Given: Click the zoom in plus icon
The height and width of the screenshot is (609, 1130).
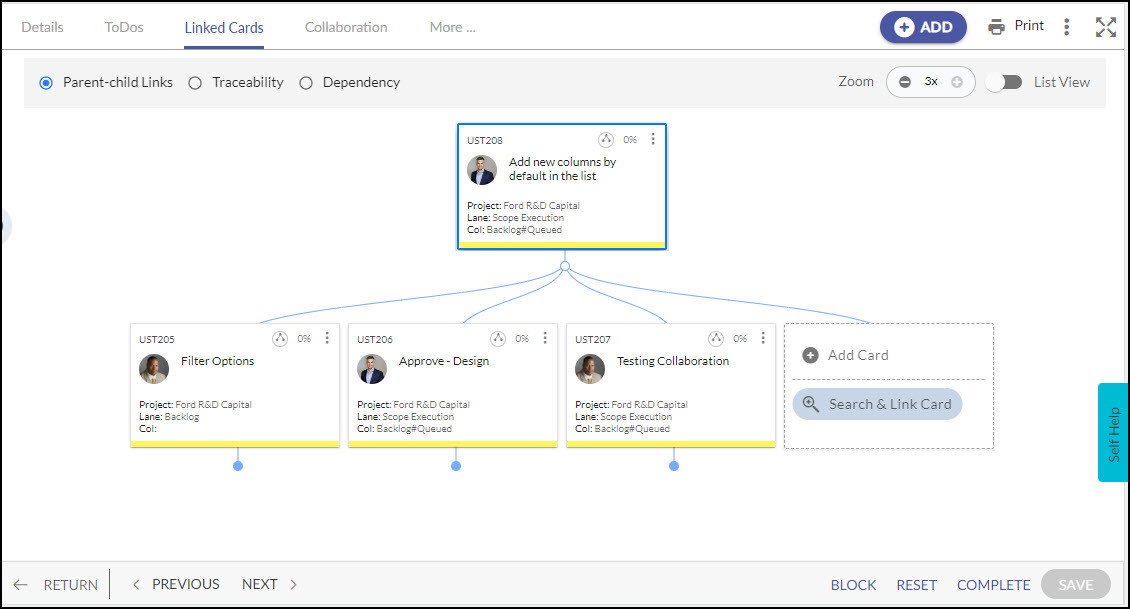Looking at the screenshot, I should point(957,82).
